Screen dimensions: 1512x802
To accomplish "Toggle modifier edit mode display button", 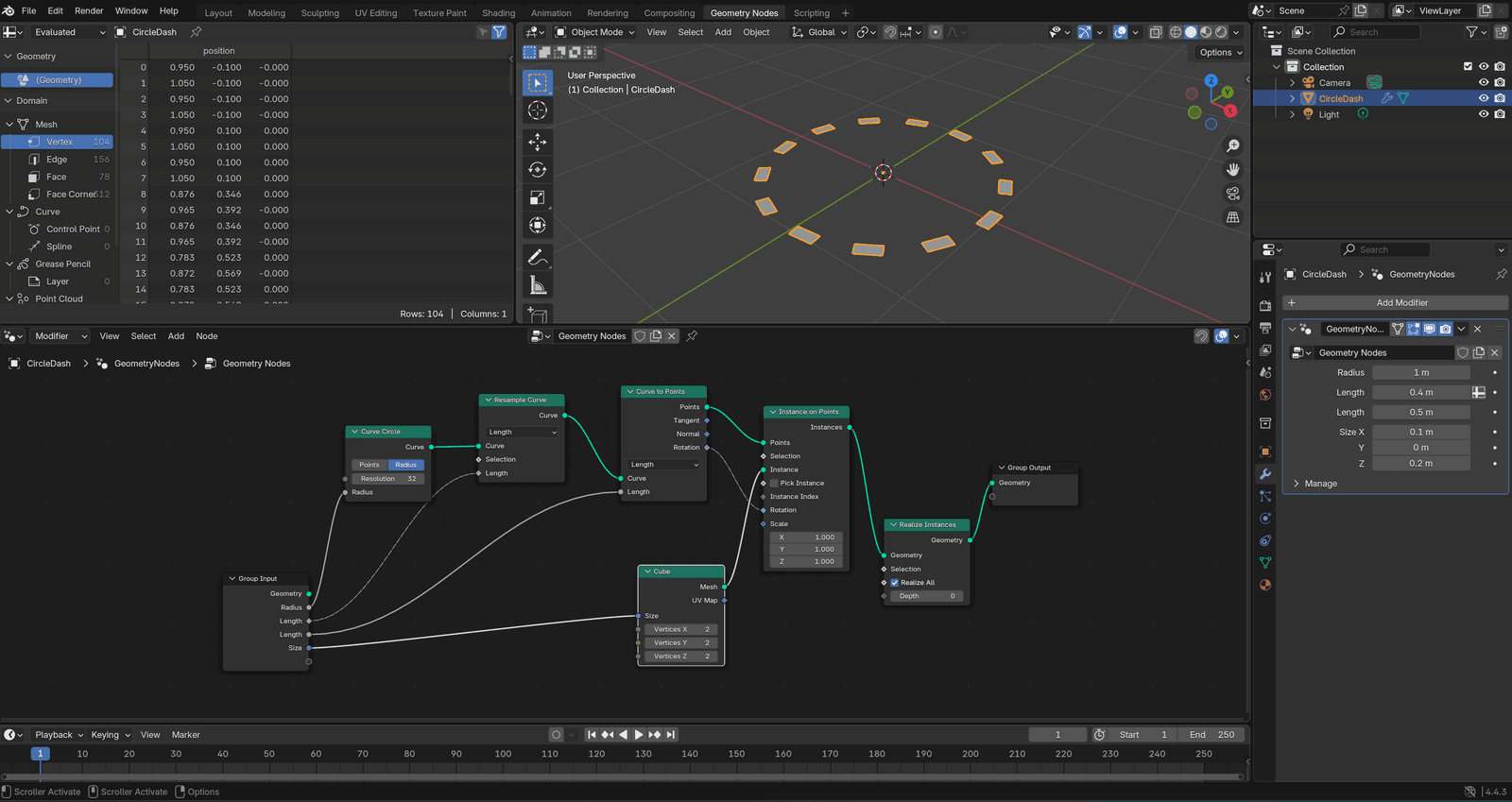I will [1414, 329].
